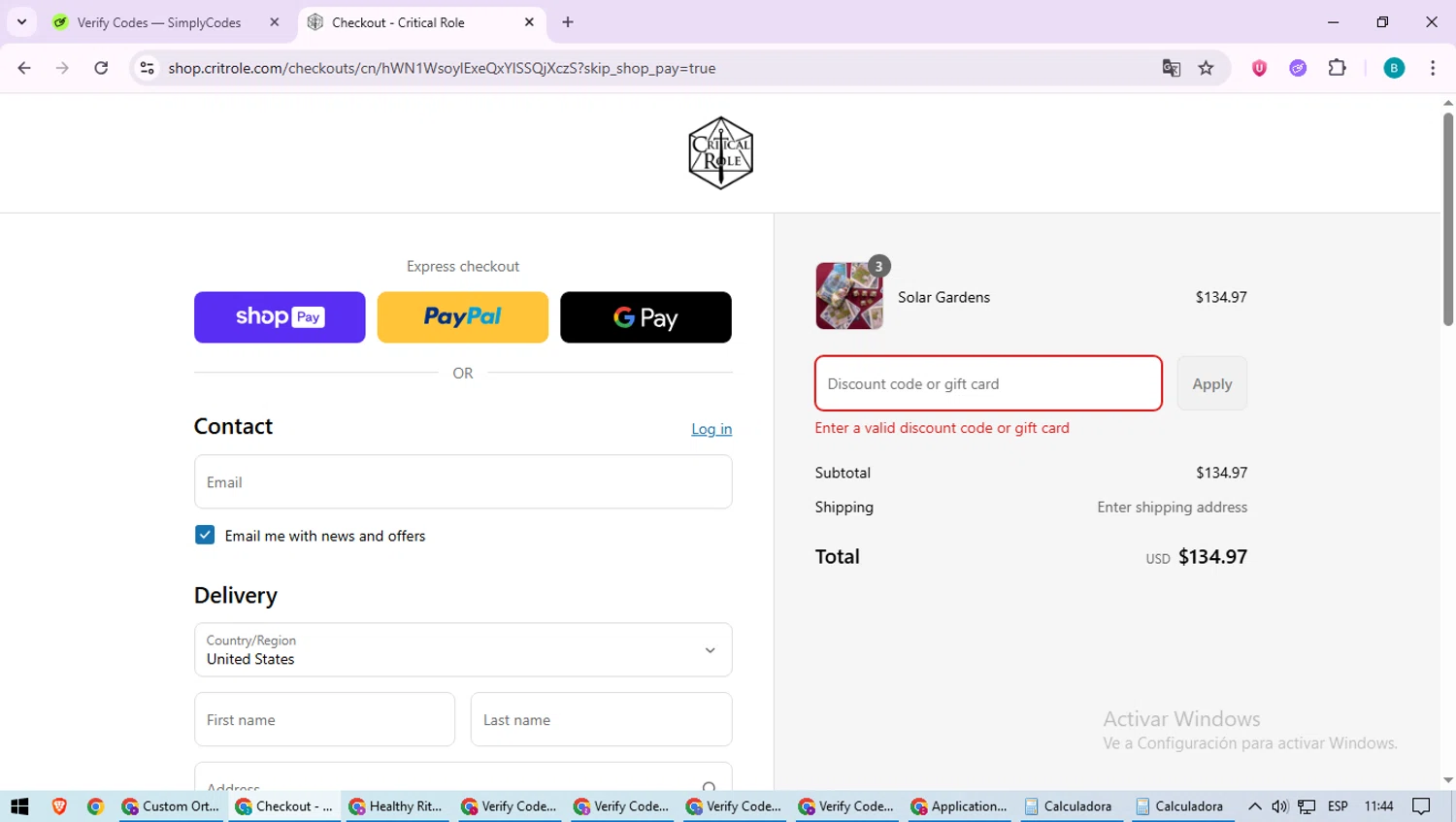
Task: Open the Log in link
Action: click(711, 429)
